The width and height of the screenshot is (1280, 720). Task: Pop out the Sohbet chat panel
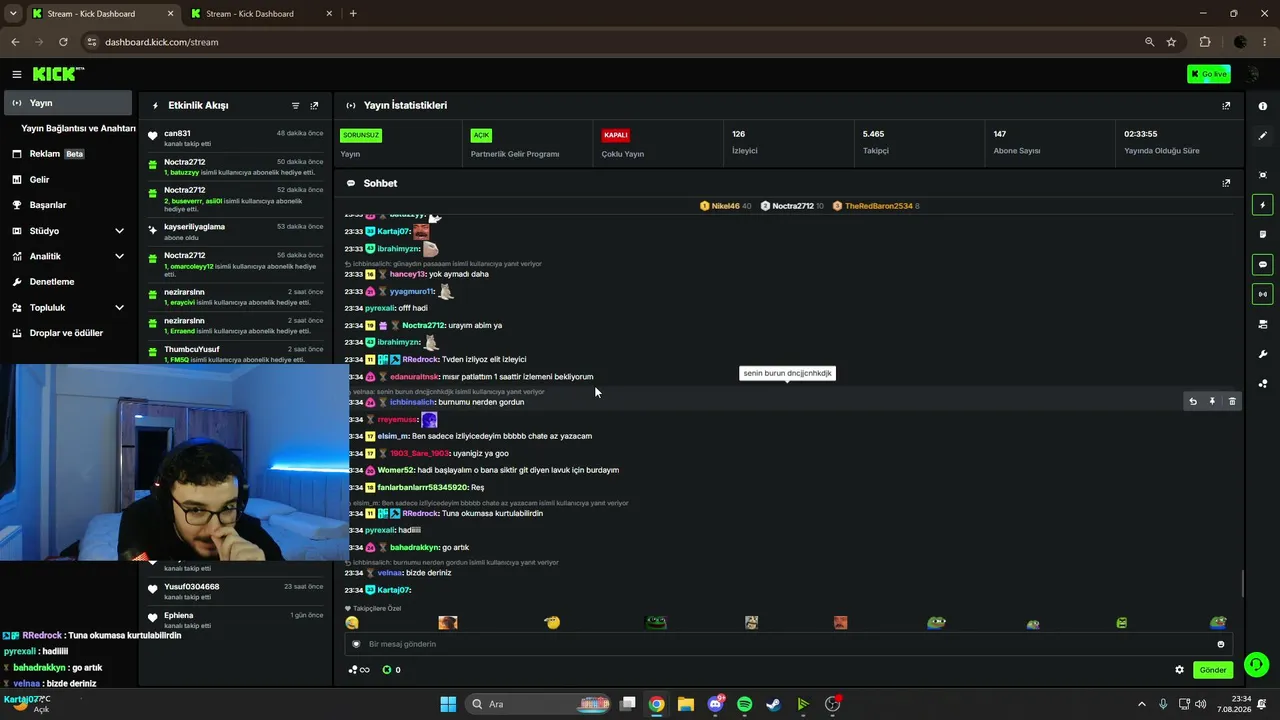[x=1226, y=183]
